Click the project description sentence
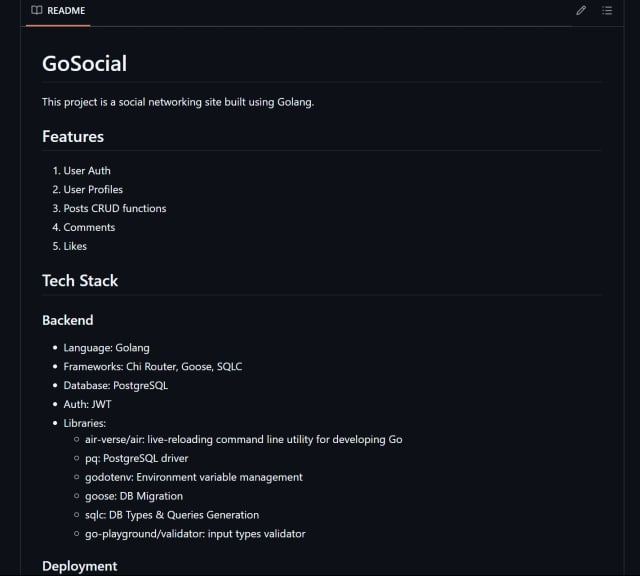 [178, 102]
